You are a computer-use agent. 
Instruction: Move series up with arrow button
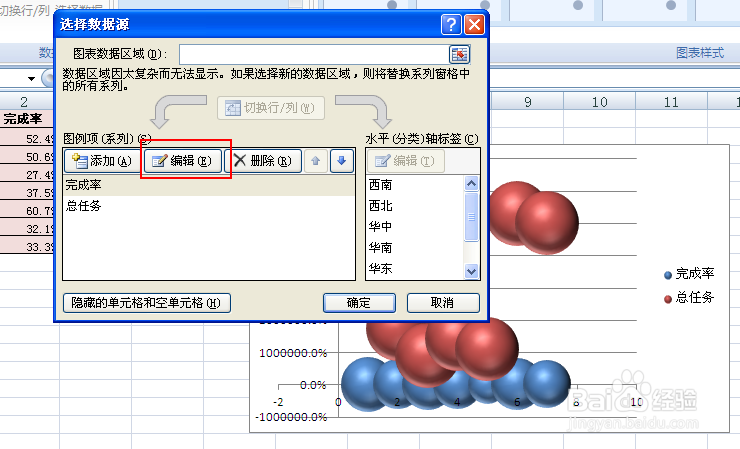316,161
